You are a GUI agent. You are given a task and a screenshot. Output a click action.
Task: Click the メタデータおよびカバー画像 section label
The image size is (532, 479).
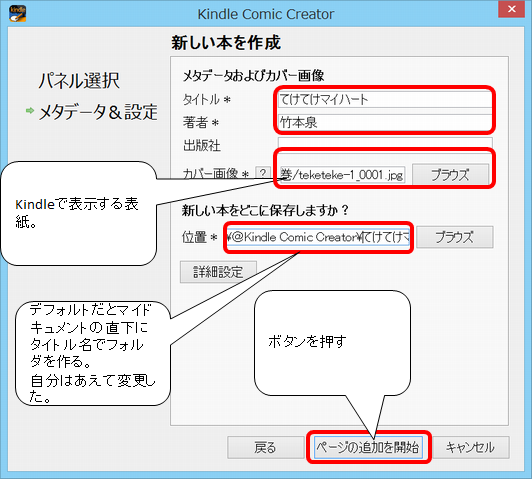(x=253, y=75)
